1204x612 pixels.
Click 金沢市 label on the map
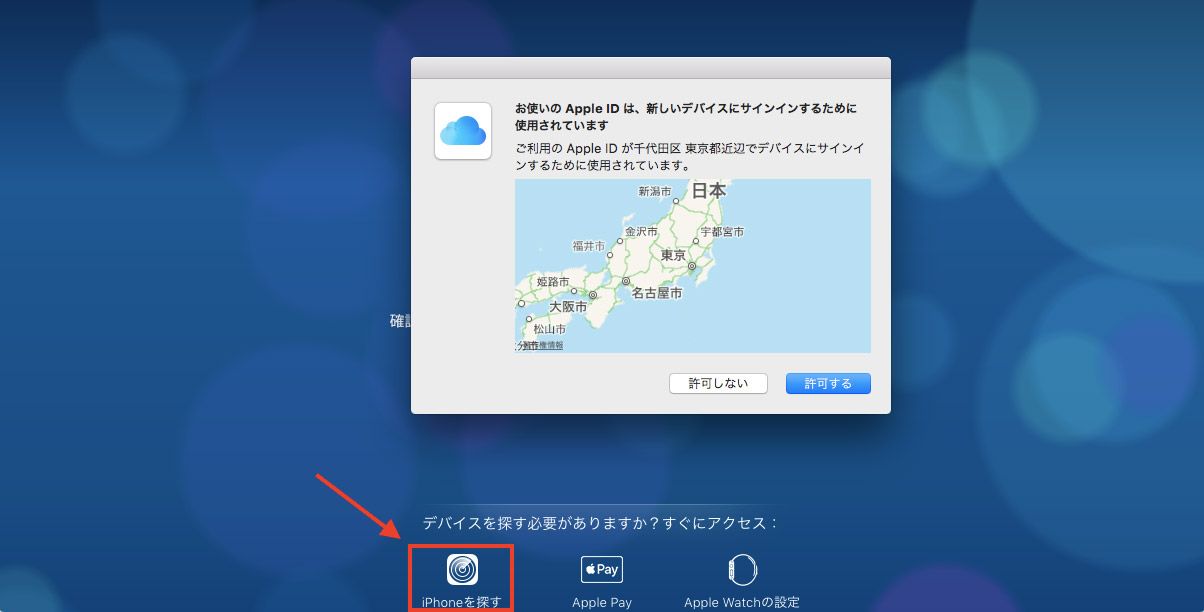click(x=642, y=231)
